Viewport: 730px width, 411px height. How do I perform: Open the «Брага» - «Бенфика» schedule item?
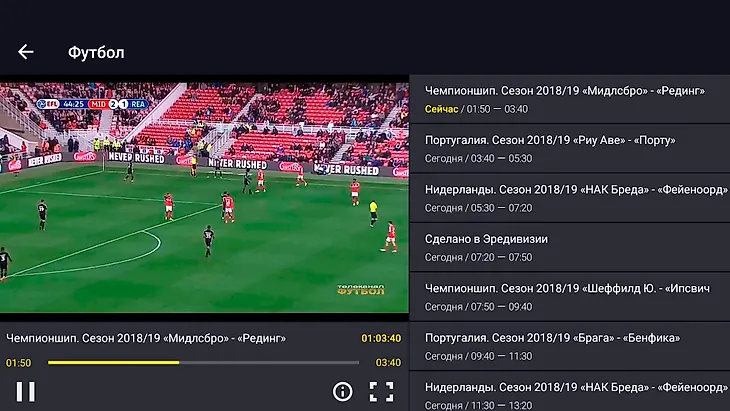(569, 346)
